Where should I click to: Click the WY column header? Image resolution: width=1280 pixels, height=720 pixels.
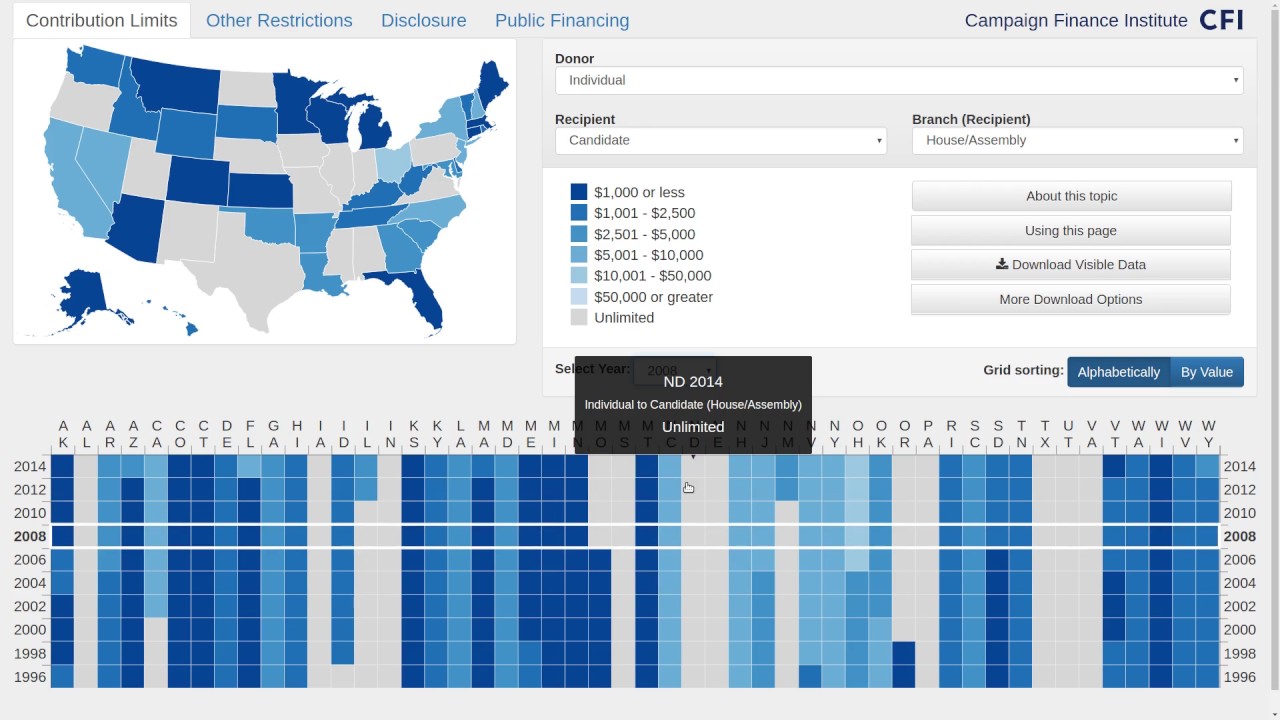point(1208,434)
